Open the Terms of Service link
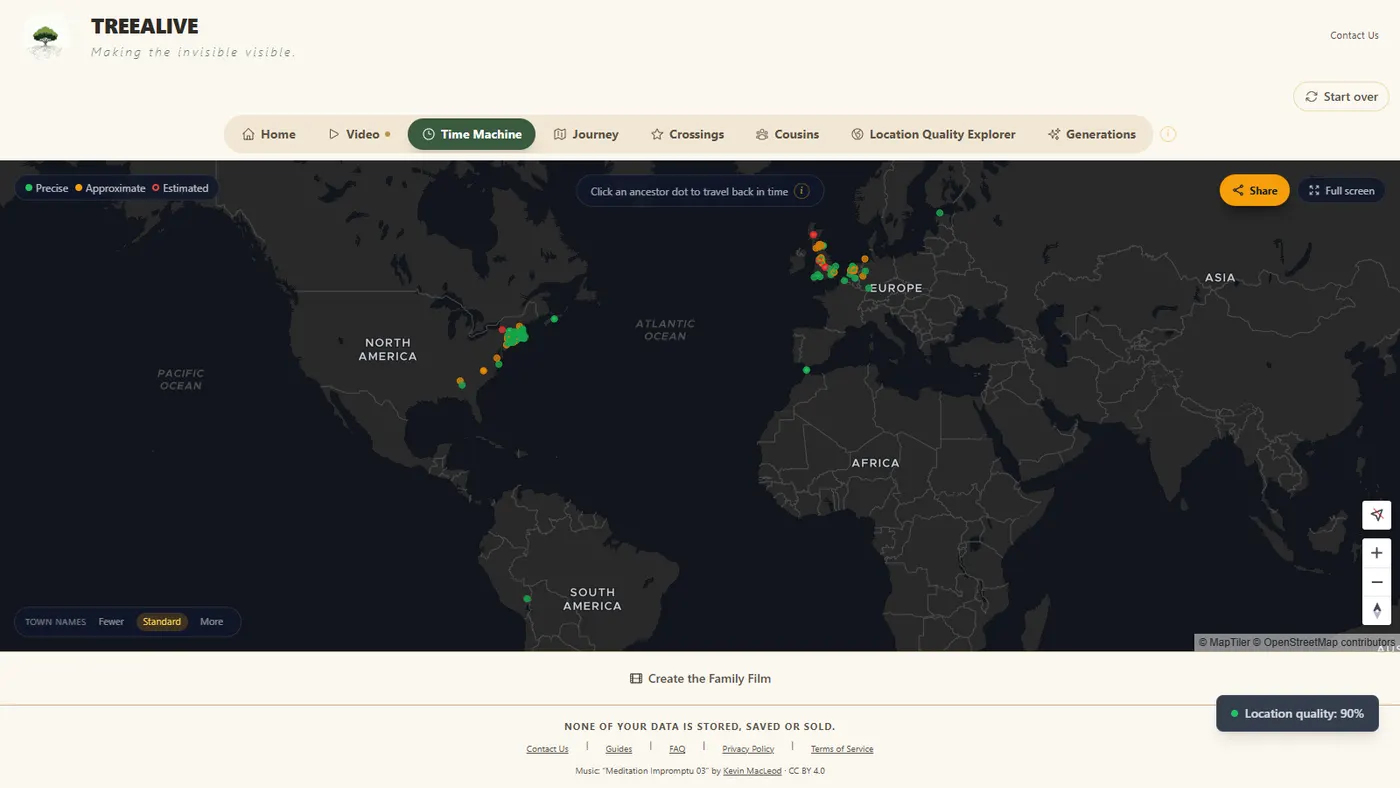 [x=842, y=749]
